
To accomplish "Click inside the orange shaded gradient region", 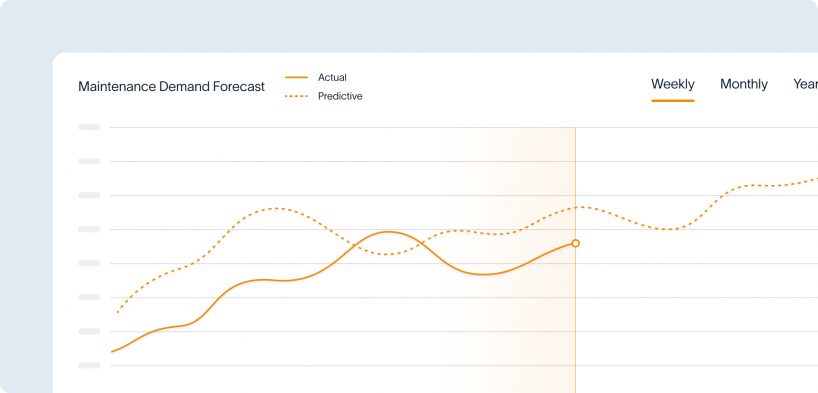I will (x=522, y=324).
